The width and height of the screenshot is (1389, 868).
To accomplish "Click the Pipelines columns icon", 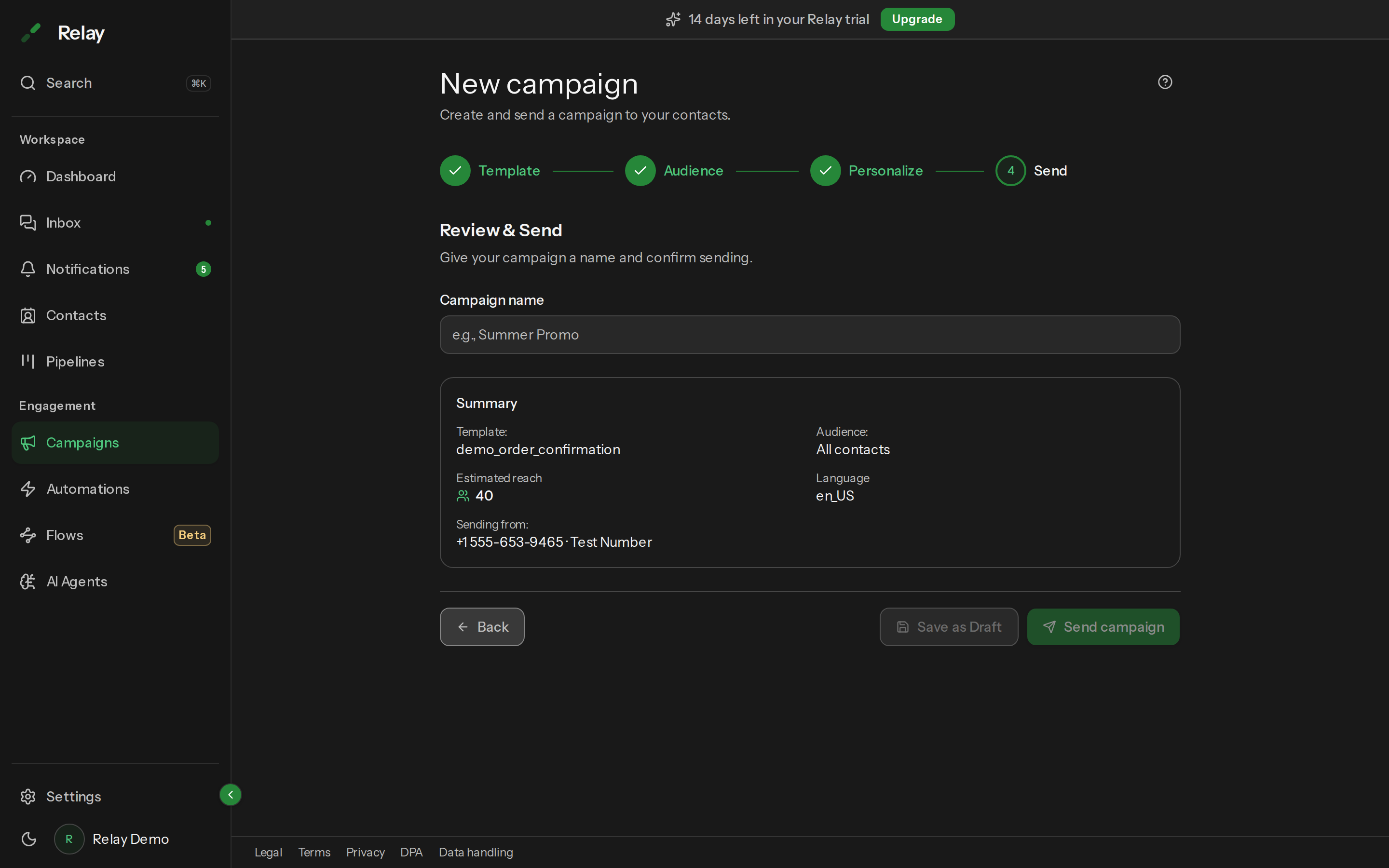I will (28, 361).
